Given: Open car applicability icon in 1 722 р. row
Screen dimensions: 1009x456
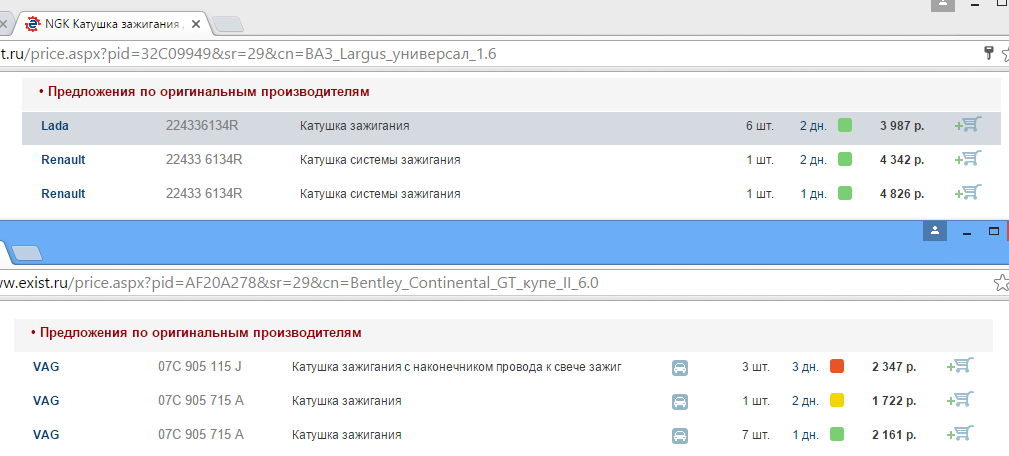Looking at the screenshot, I should tap(680, 401).
